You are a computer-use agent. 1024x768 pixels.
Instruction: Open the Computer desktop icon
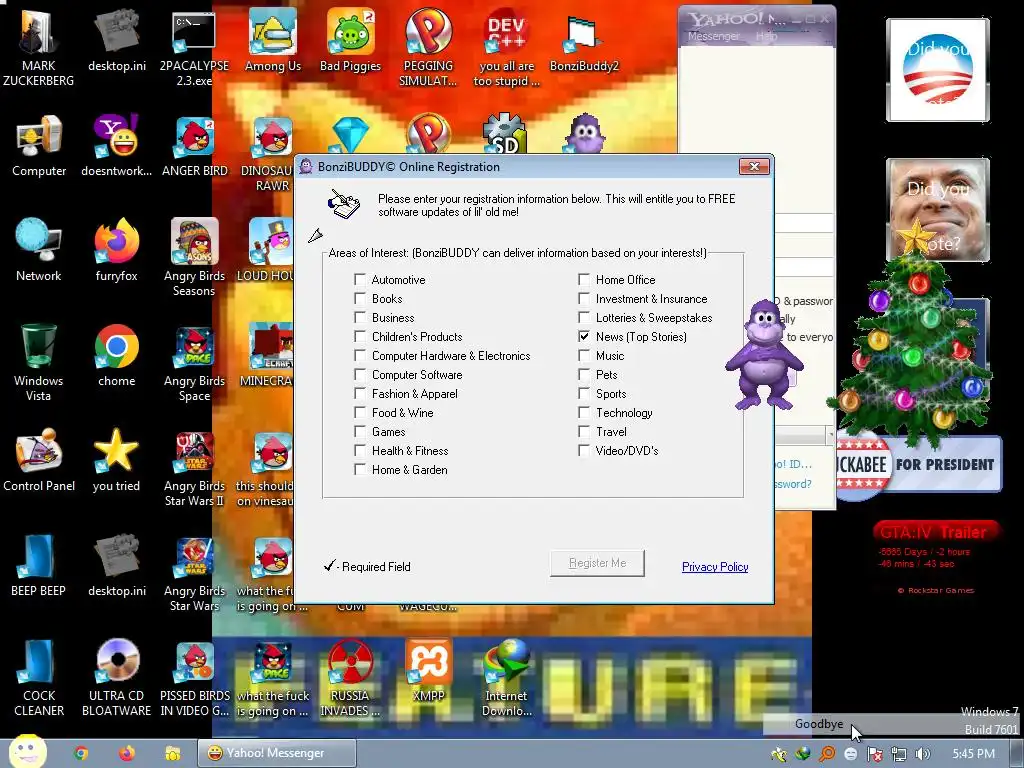(x=39, y=146)
